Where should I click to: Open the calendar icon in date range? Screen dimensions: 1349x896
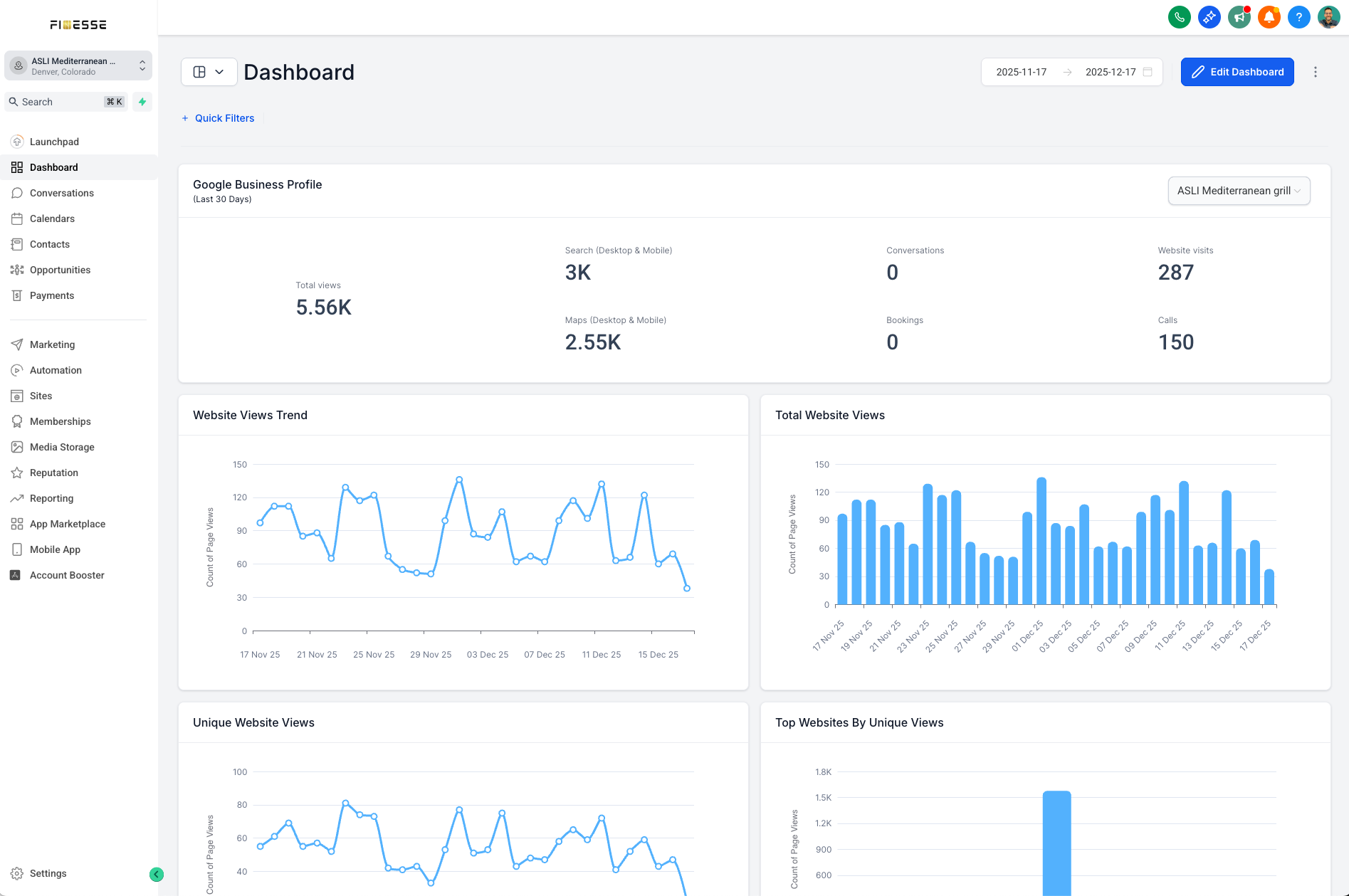point(1148,72)
